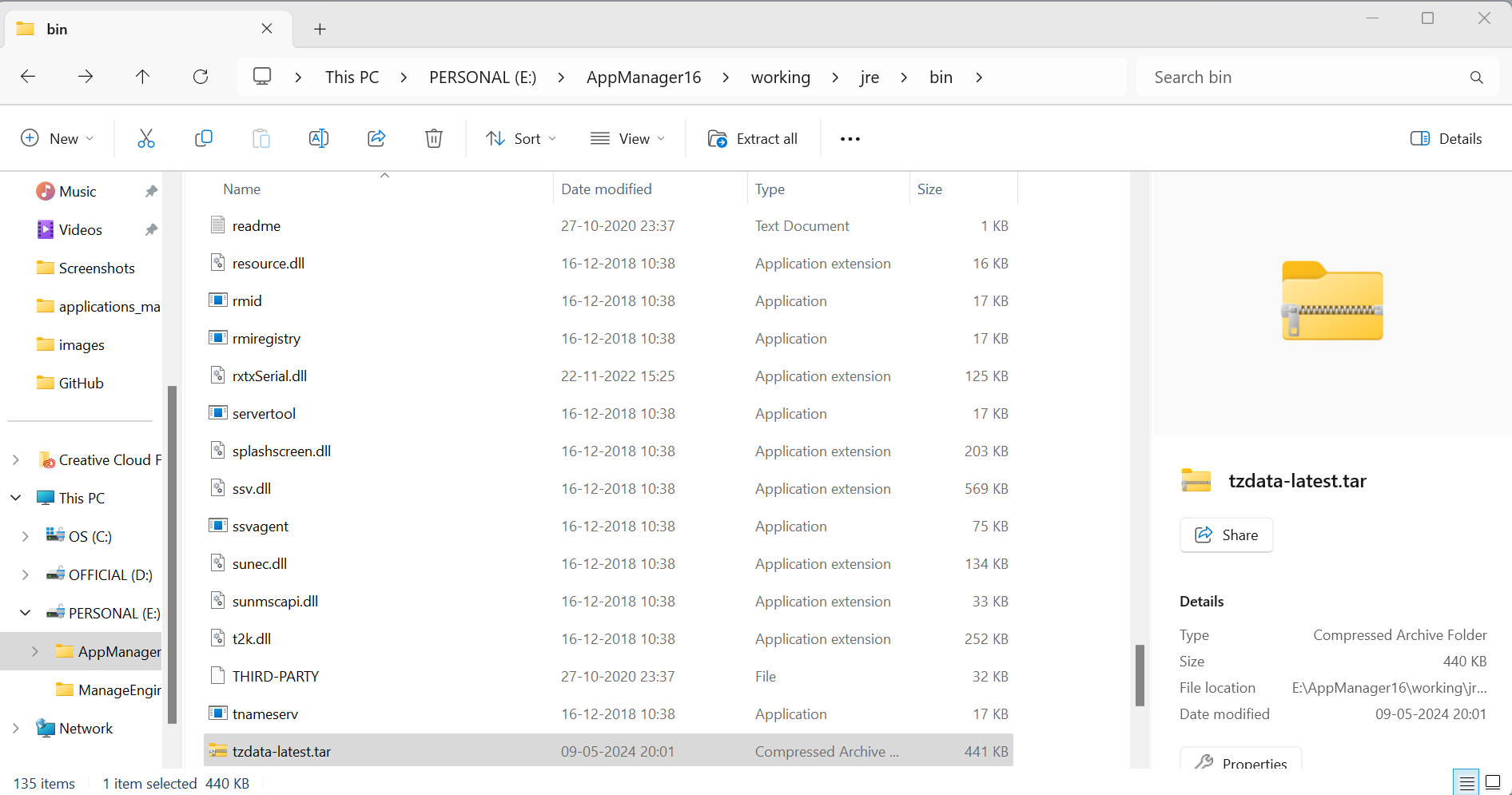Toggle the Details pane button

(x=1446, y=139)
